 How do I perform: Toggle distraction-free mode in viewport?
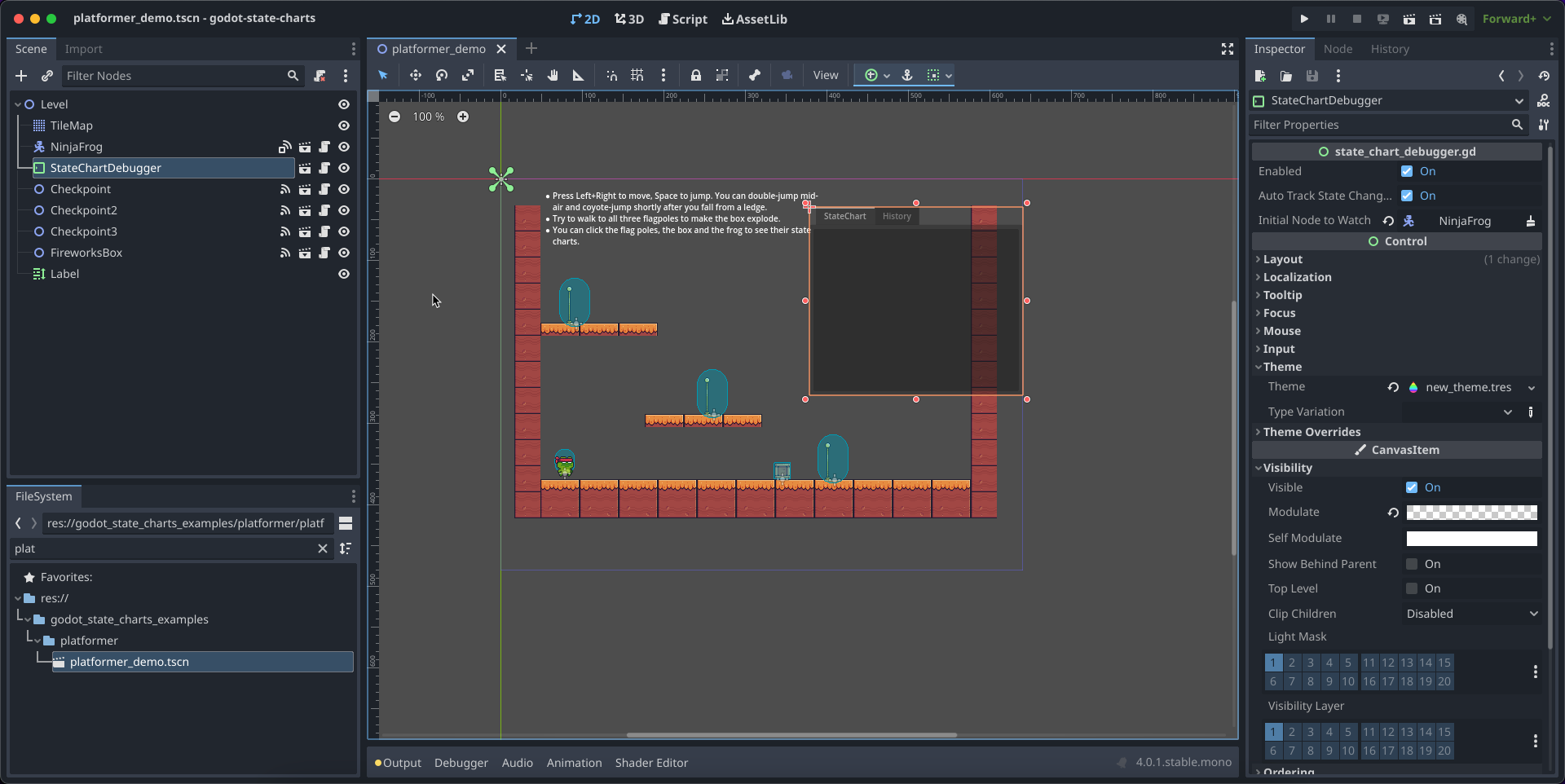pyautogui.click(x=1228, y=49)
